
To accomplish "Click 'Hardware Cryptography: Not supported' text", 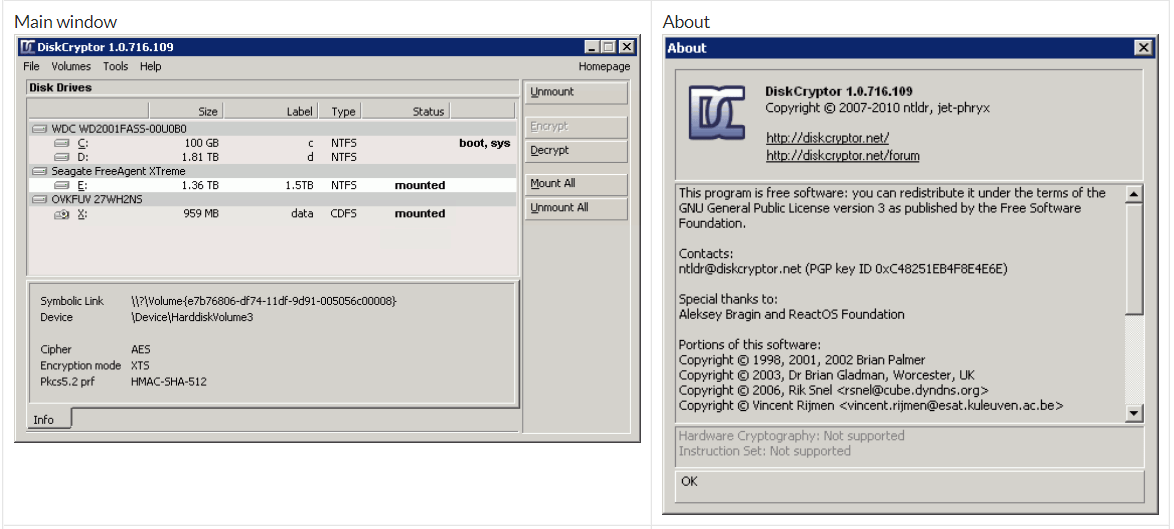I will (x=791, y=435).
